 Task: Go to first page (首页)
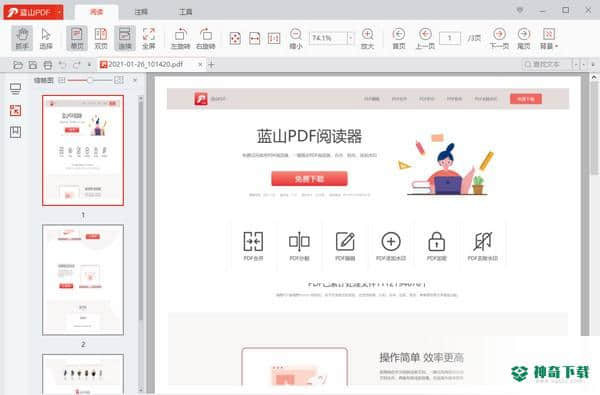click(399, 38)
